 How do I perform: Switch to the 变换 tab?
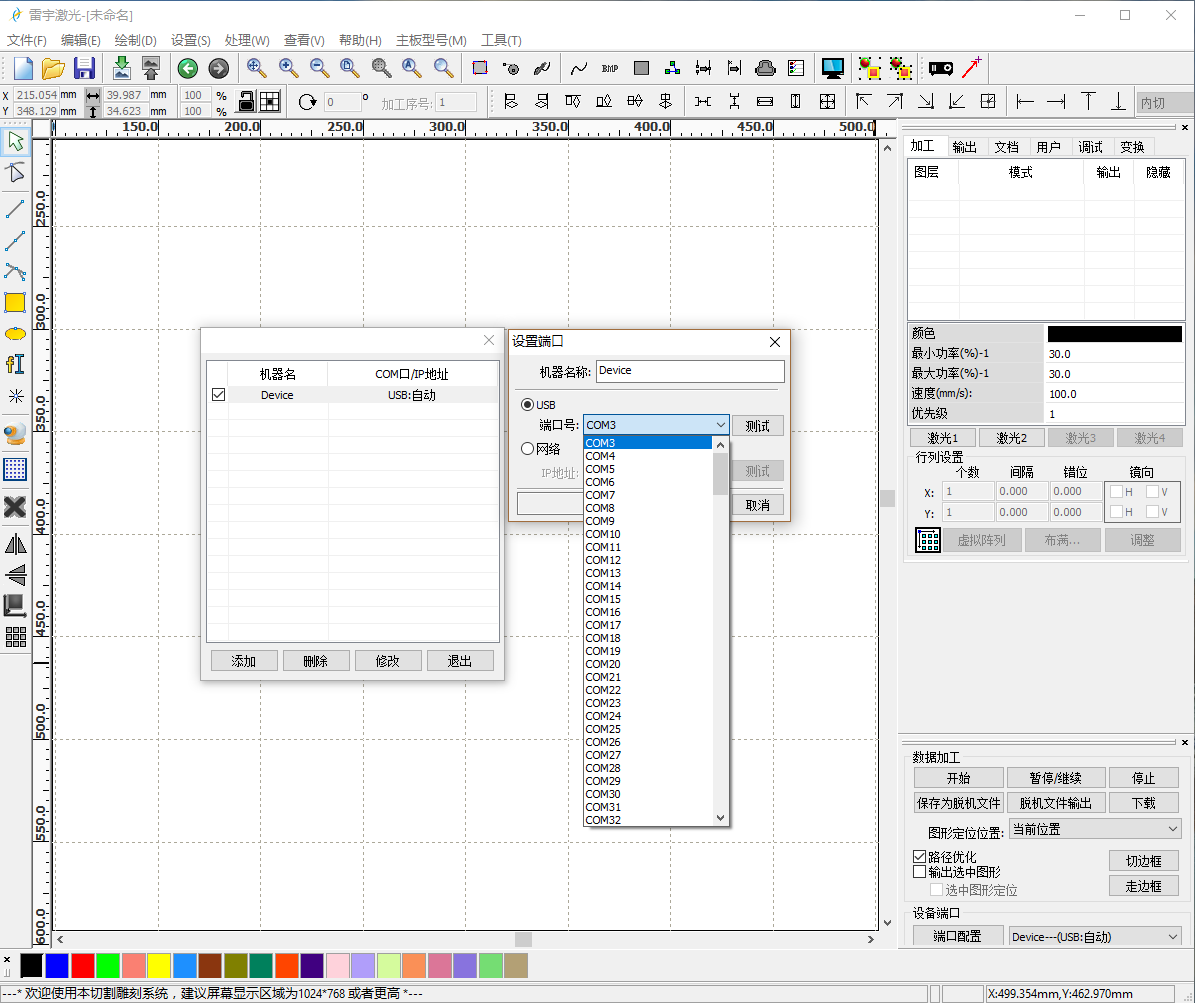tap(1132, 146)
